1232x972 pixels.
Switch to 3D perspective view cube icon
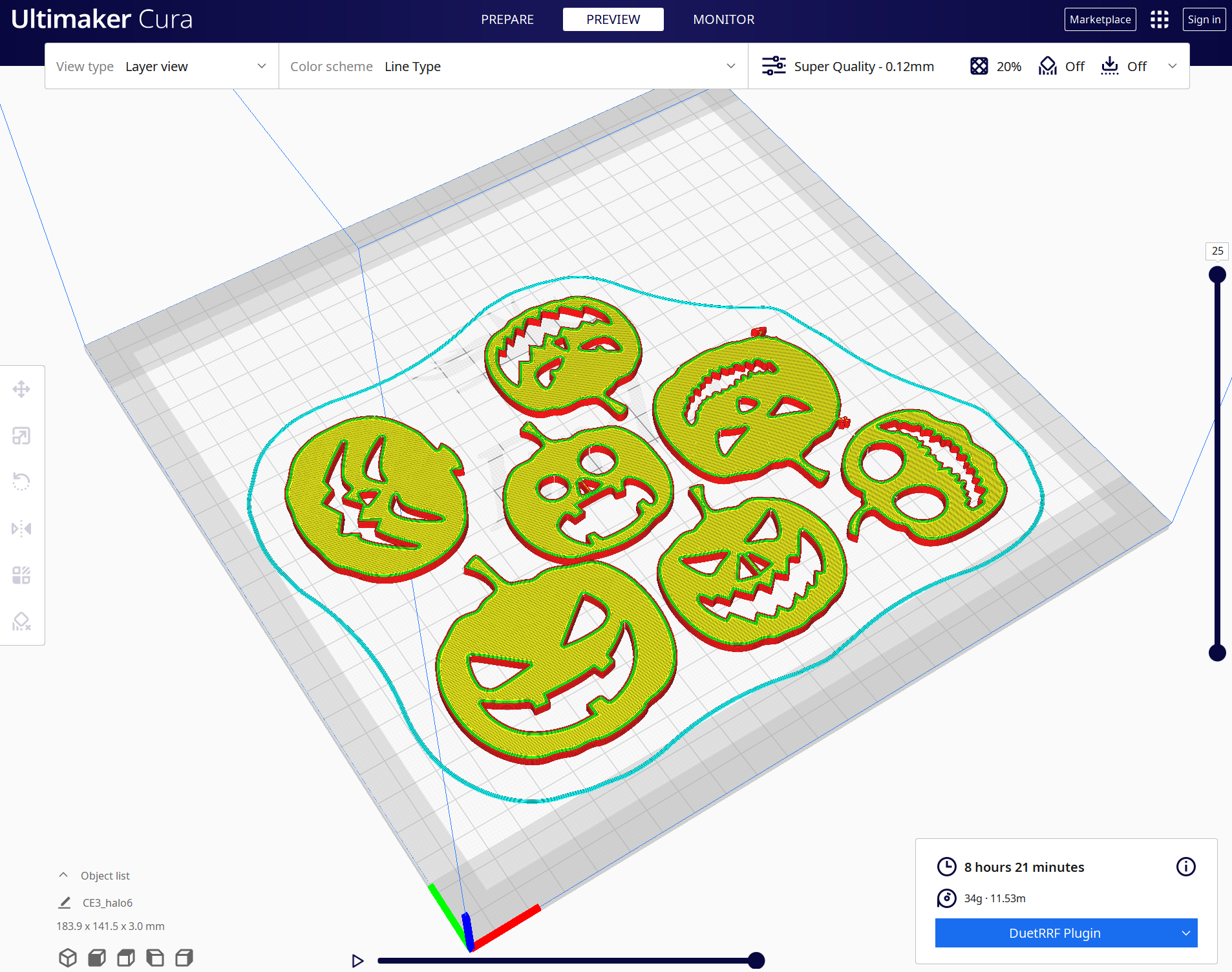[68, 957]
